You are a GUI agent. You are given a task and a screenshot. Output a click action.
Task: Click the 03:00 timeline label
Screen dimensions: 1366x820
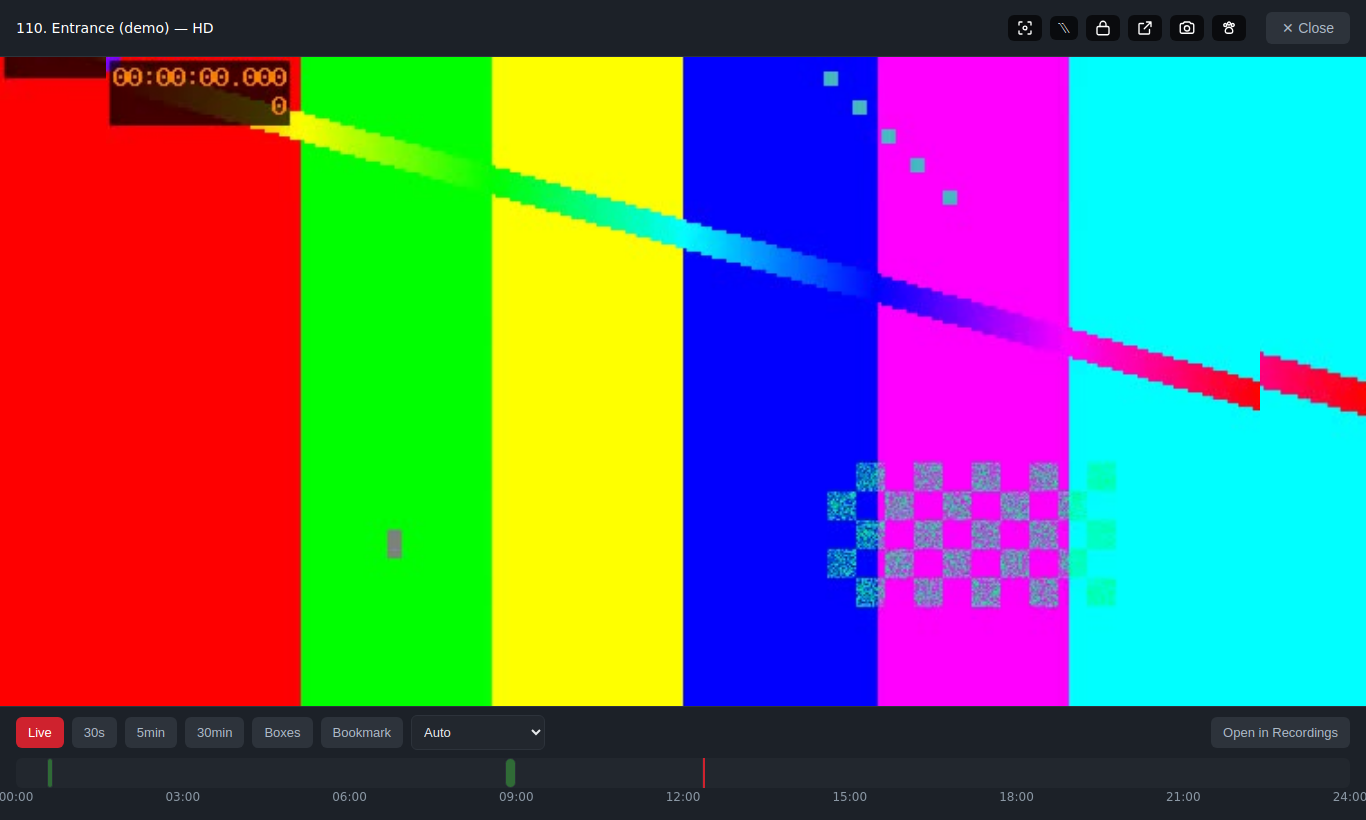pos(183,797)
